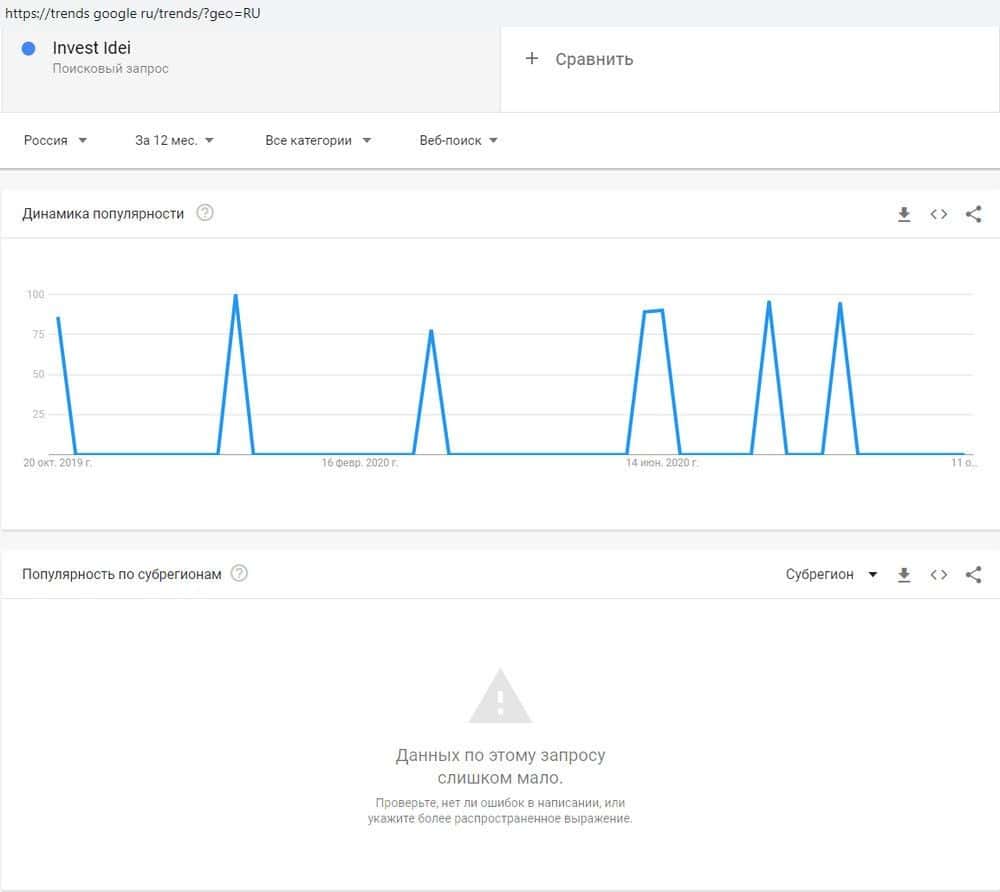Click the chart peak reaching 100
Viewport: 1000px width, 892px height.
[235, 296]
